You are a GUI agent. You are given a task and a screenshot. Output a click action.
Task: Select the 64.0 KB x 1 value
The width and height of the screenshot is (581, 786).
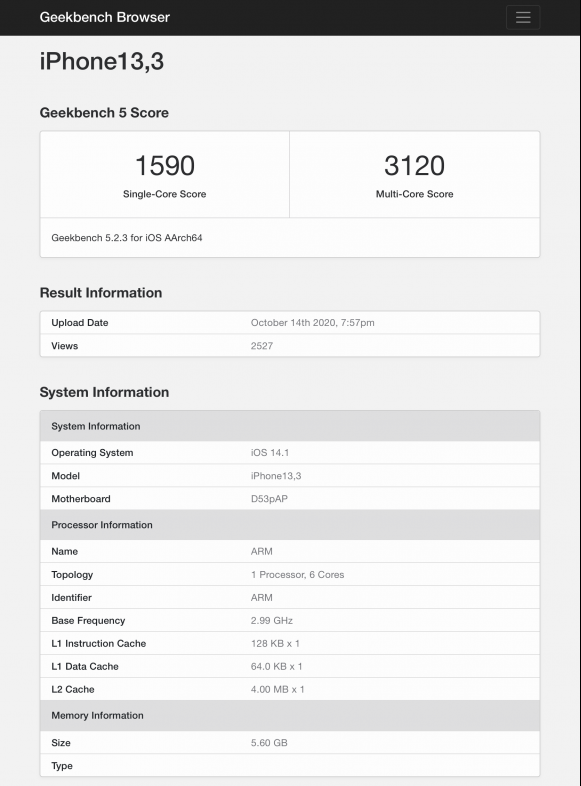(276, 667)
